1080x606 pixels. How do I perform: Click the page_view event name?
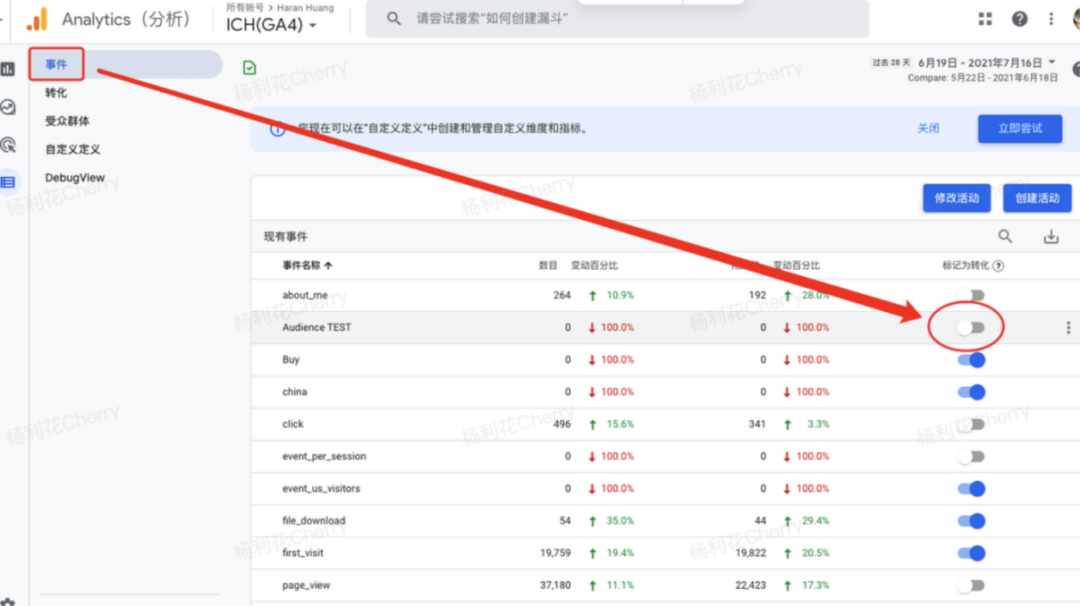pyautogui.click(x=306, y=585)
